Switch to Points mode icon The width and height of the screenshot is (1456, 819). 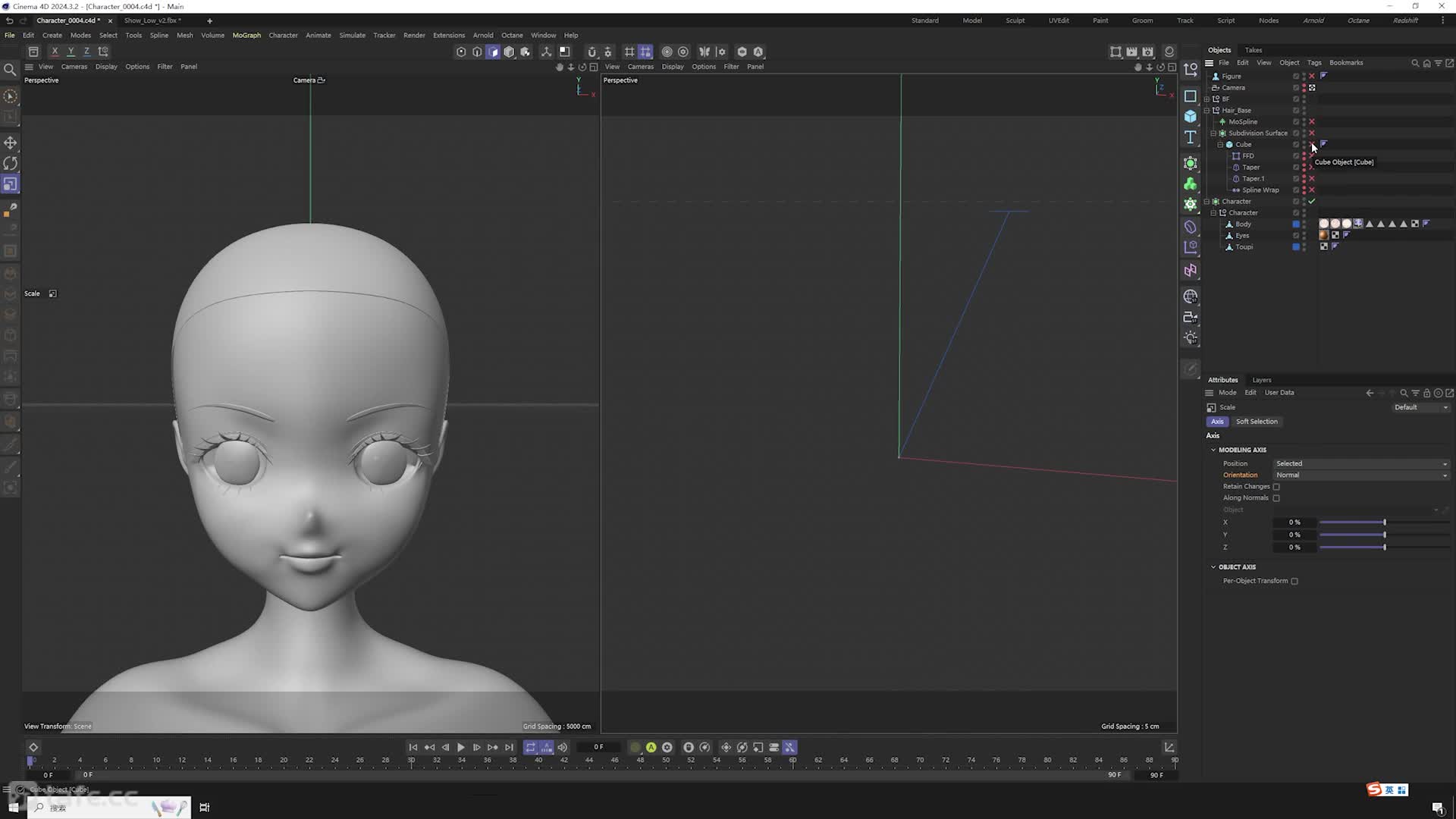click(461, 52)
